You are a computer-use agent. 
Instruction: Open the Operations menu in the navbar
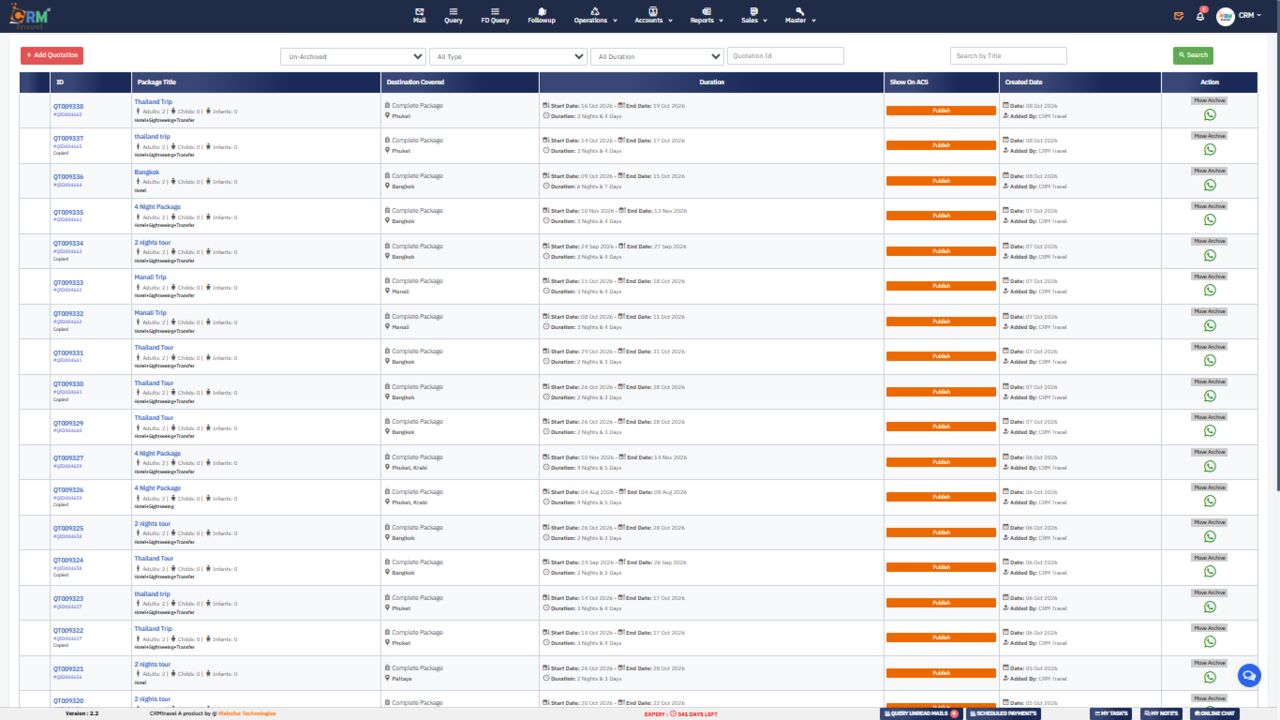point(595,15)
